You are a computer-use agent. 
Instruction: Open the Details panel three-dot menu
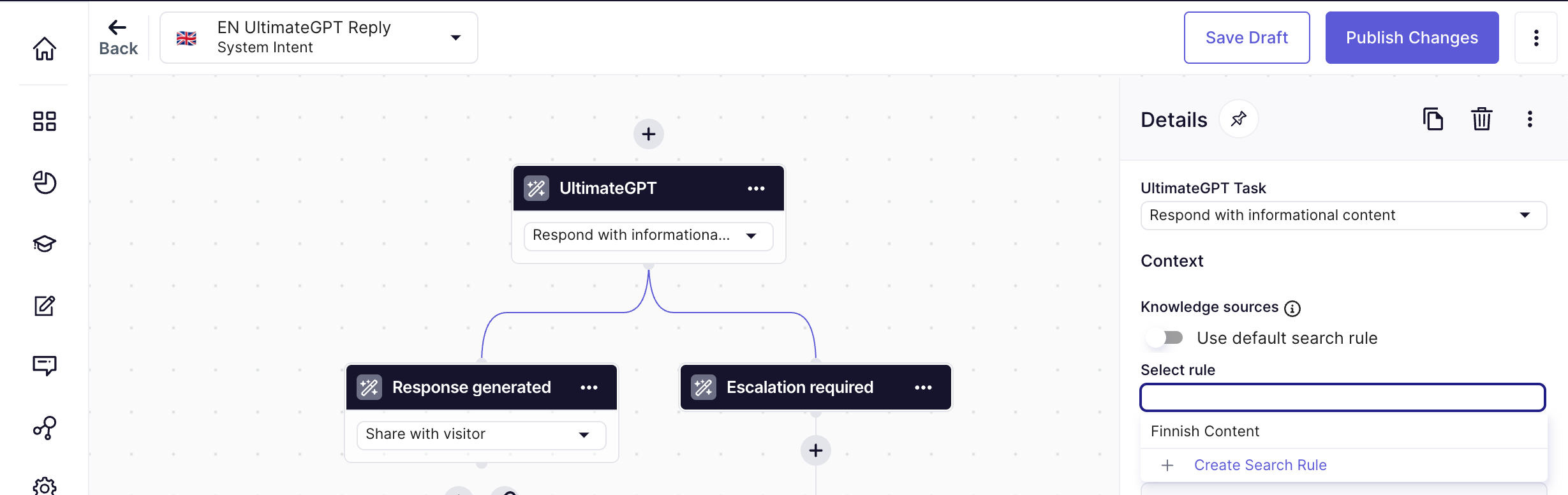tap(1530, 119)
